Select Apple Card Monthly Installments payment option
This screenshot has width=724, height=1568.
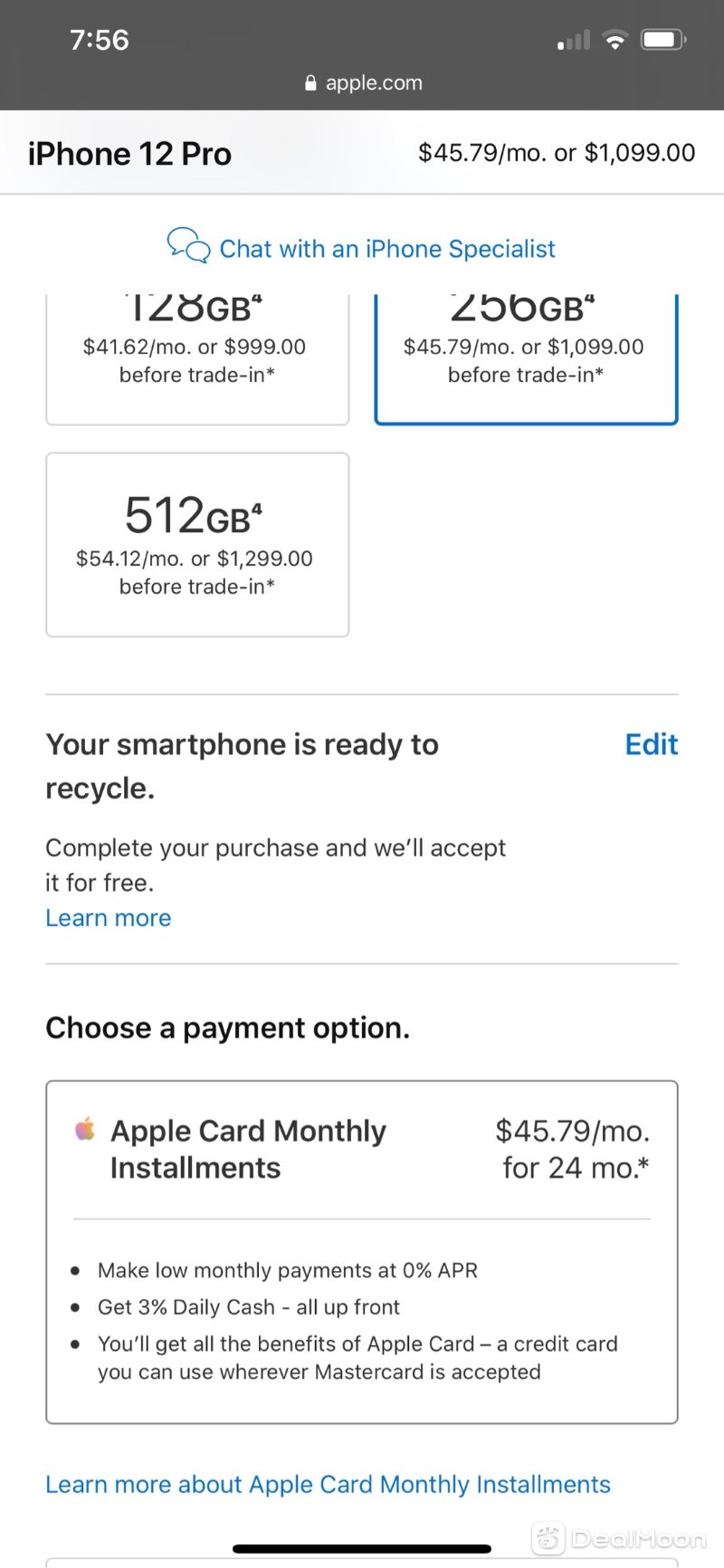(362, 1252)
